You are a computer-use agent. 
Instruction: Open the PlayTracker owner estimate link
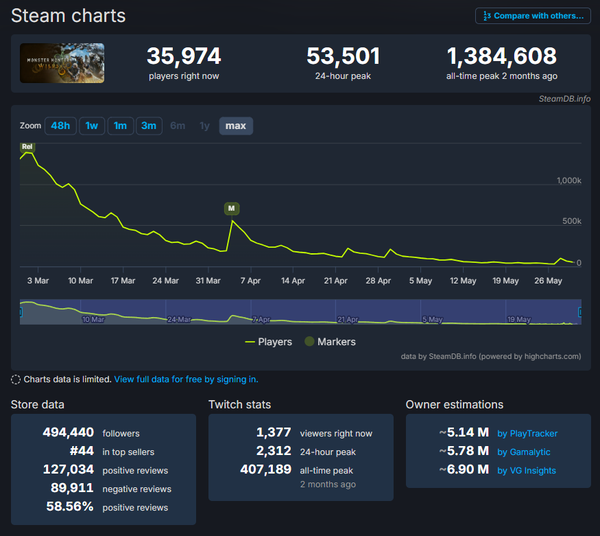(527, 433)
